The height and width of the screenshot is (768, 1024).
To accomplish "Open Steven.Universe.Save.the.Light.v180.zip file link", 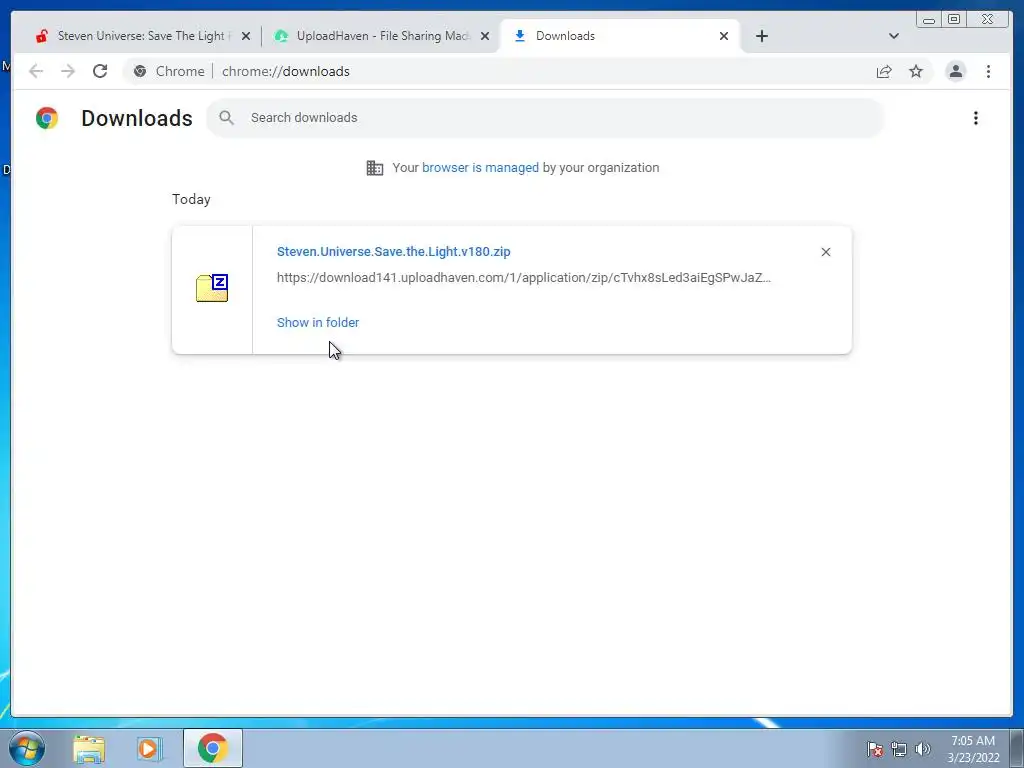I will coord(394,251).
